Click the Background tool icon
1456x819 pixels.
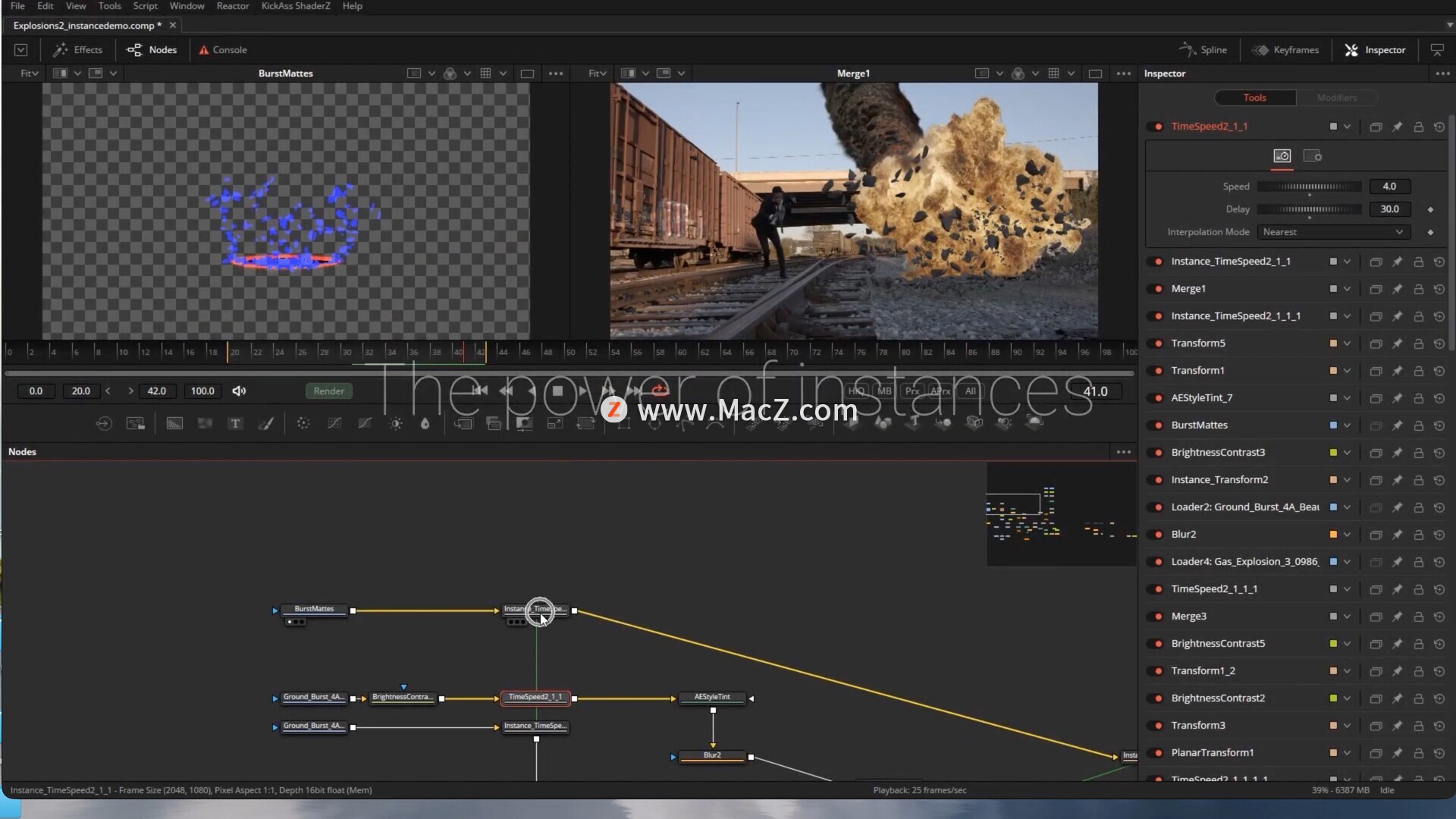pos(174,423)
